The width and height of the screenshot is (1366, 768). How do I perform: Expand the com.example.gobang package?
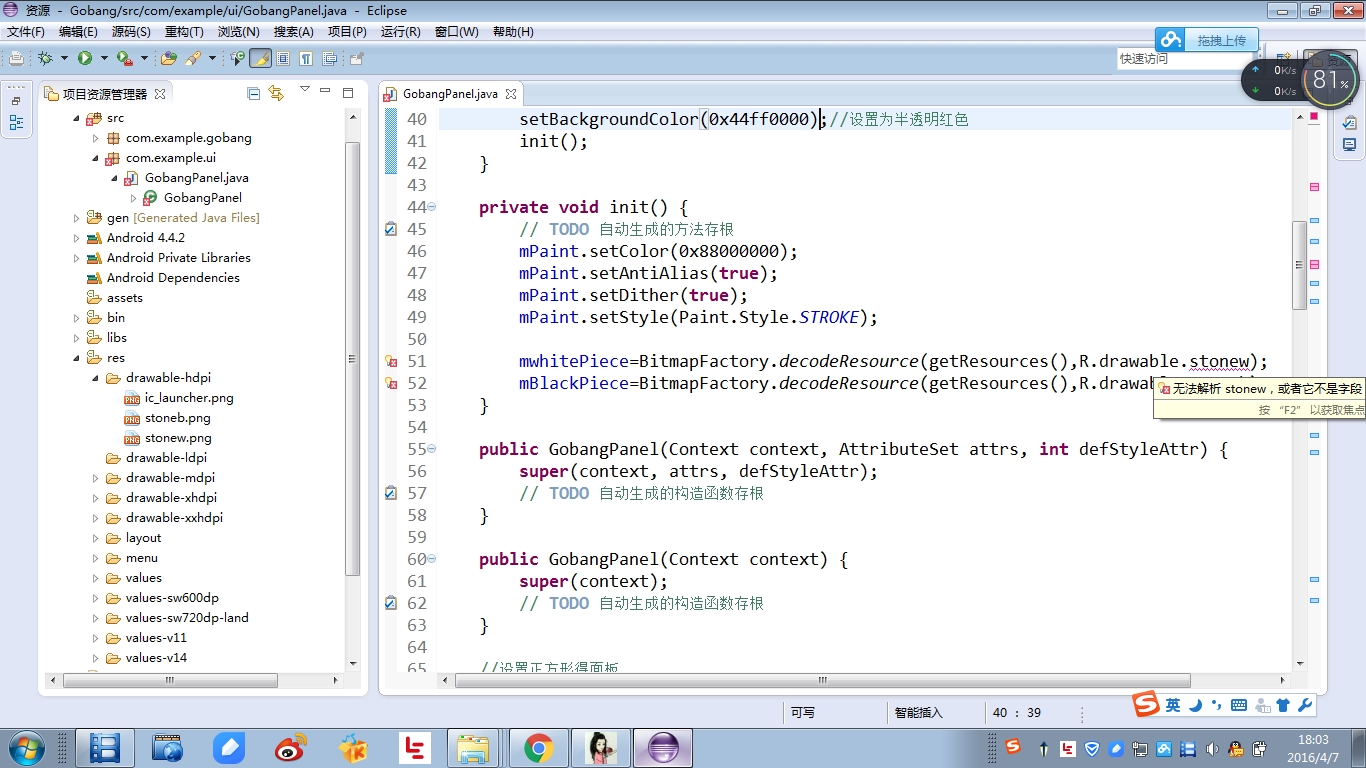96,138
